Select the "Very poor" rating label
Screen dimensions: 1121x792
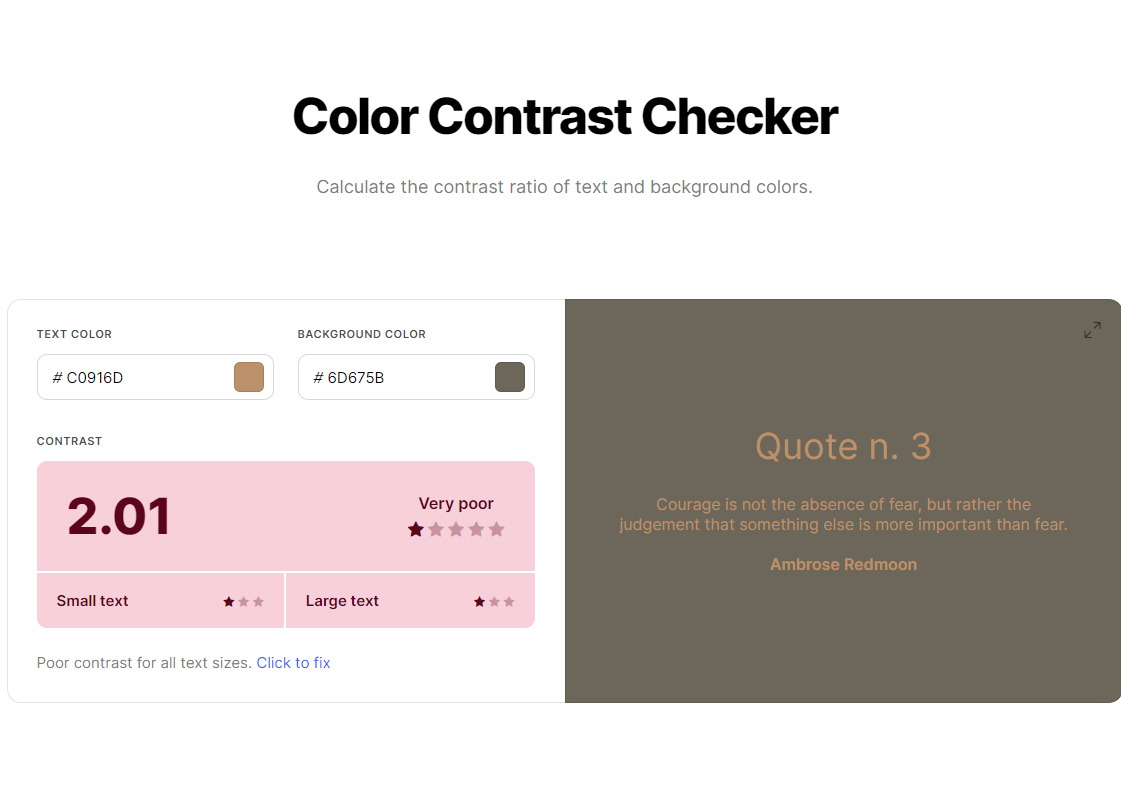[x=456, y=504]
